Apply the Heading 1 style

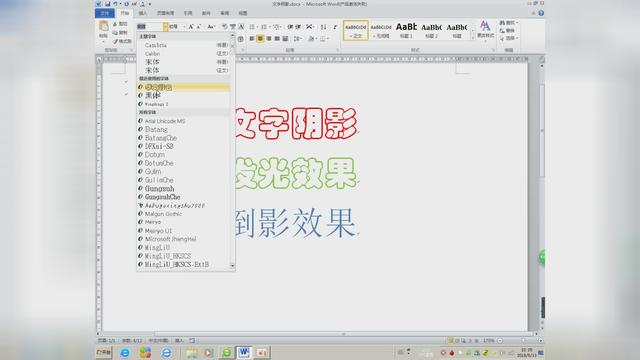(406, 31)
